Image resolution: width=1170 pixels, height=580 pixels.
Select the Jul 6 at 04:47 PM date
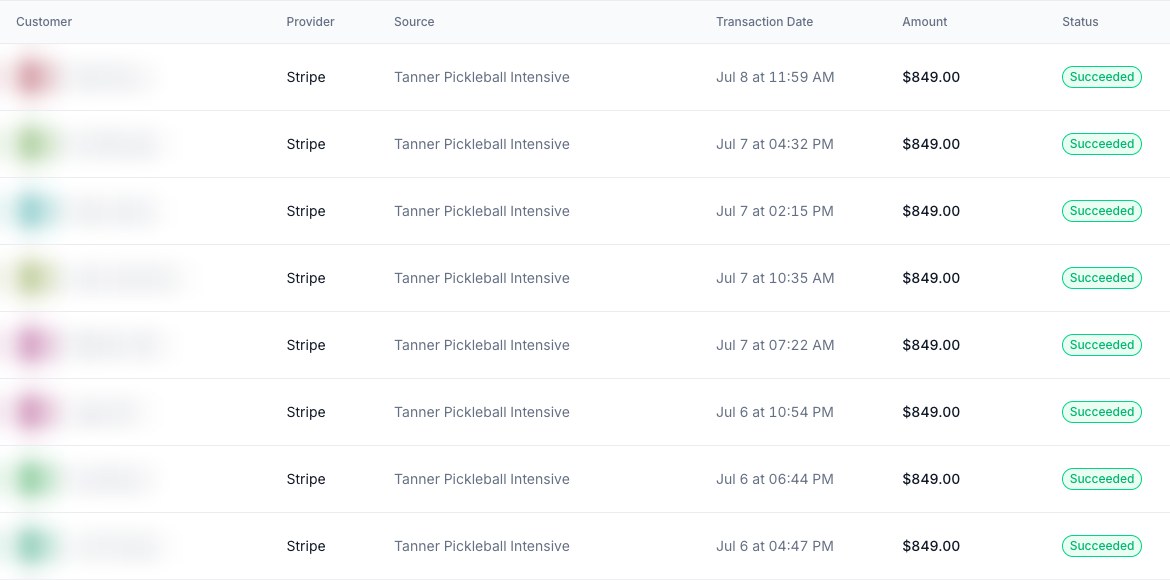pos(775,546)
